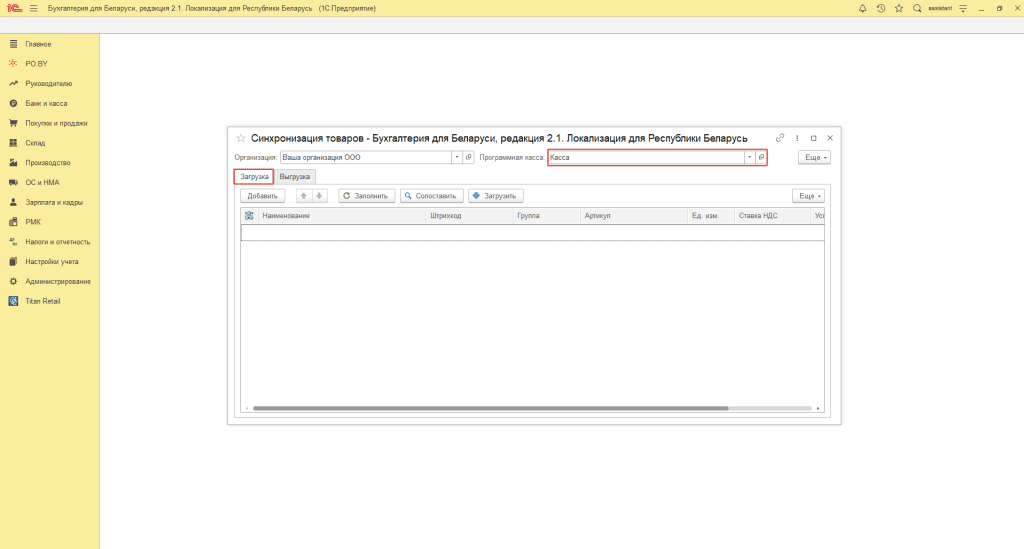Open selected Организация record icon

click(x=468, y=157)
